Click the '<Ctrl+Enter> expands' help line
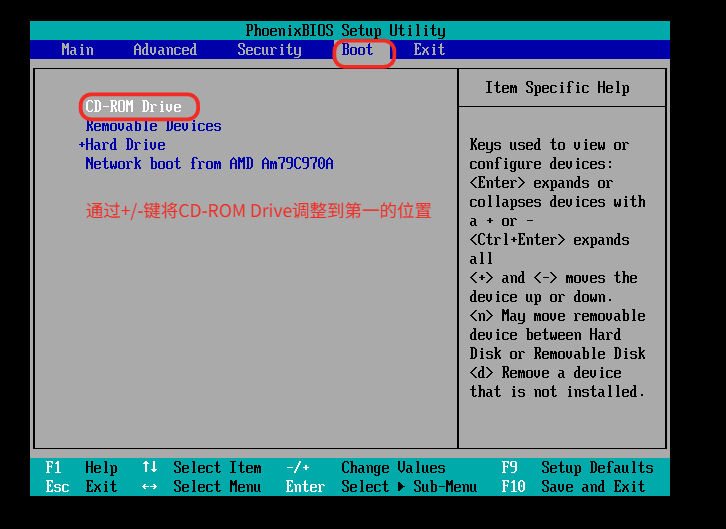The image size is (726, 529). (549, 240)
